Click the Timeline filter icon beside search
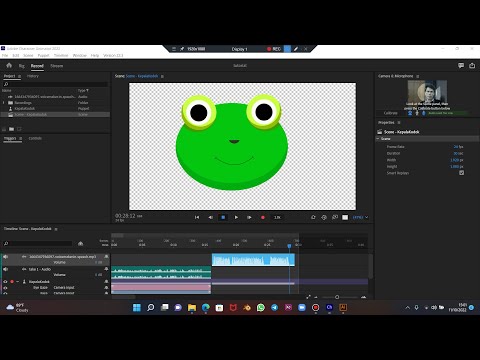Viewport: 480px width, 360px height. (x=80, y=244)
